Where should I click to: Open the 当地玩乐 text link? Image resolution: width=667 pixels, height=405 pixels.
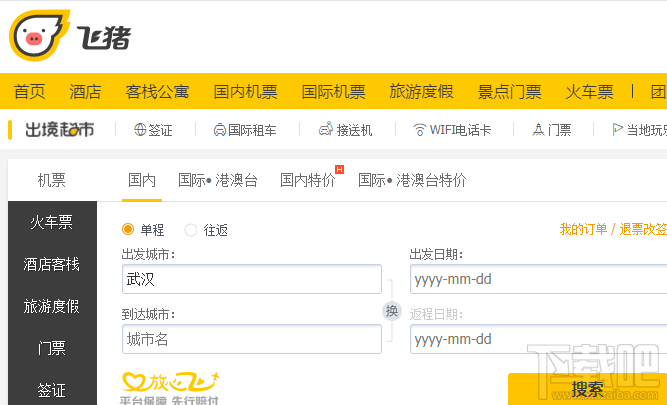647,130
